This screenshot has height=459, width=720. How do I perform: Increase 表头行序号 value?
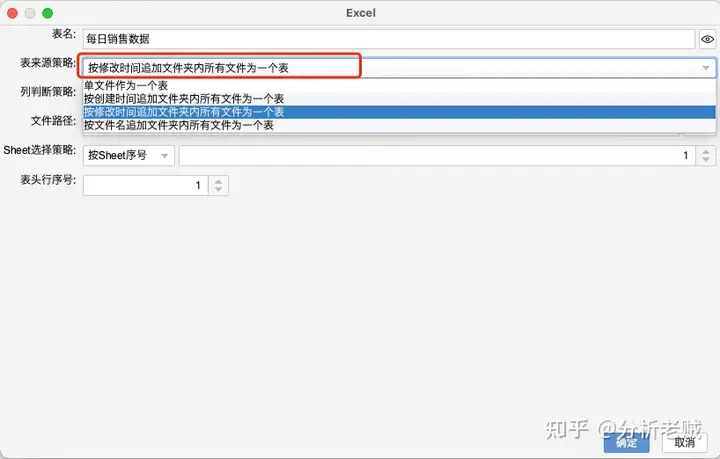[219, 181]
